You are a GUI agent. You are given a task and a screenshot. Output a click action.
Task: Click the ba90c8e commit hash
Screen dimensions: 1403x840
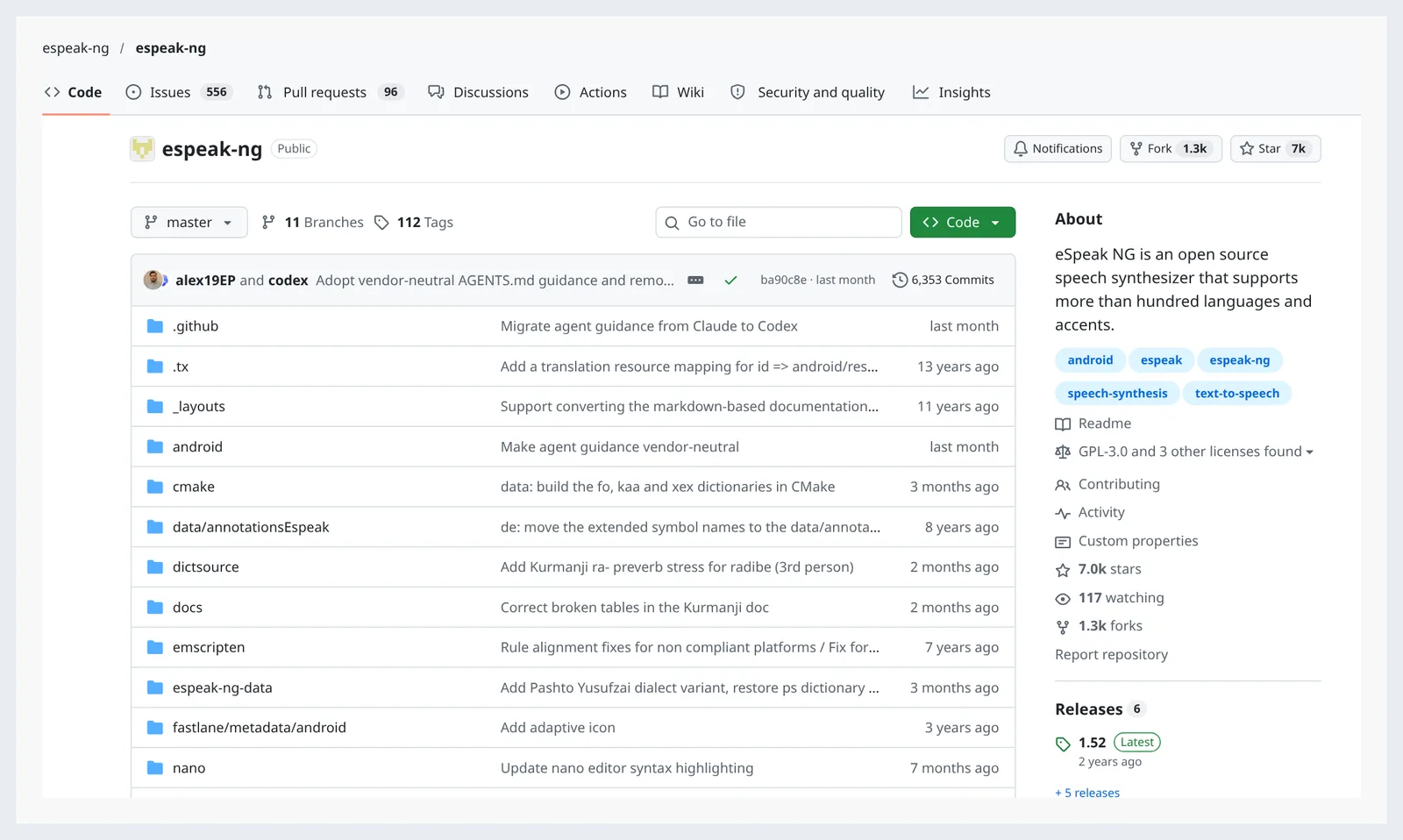click(x=783, y=281)
